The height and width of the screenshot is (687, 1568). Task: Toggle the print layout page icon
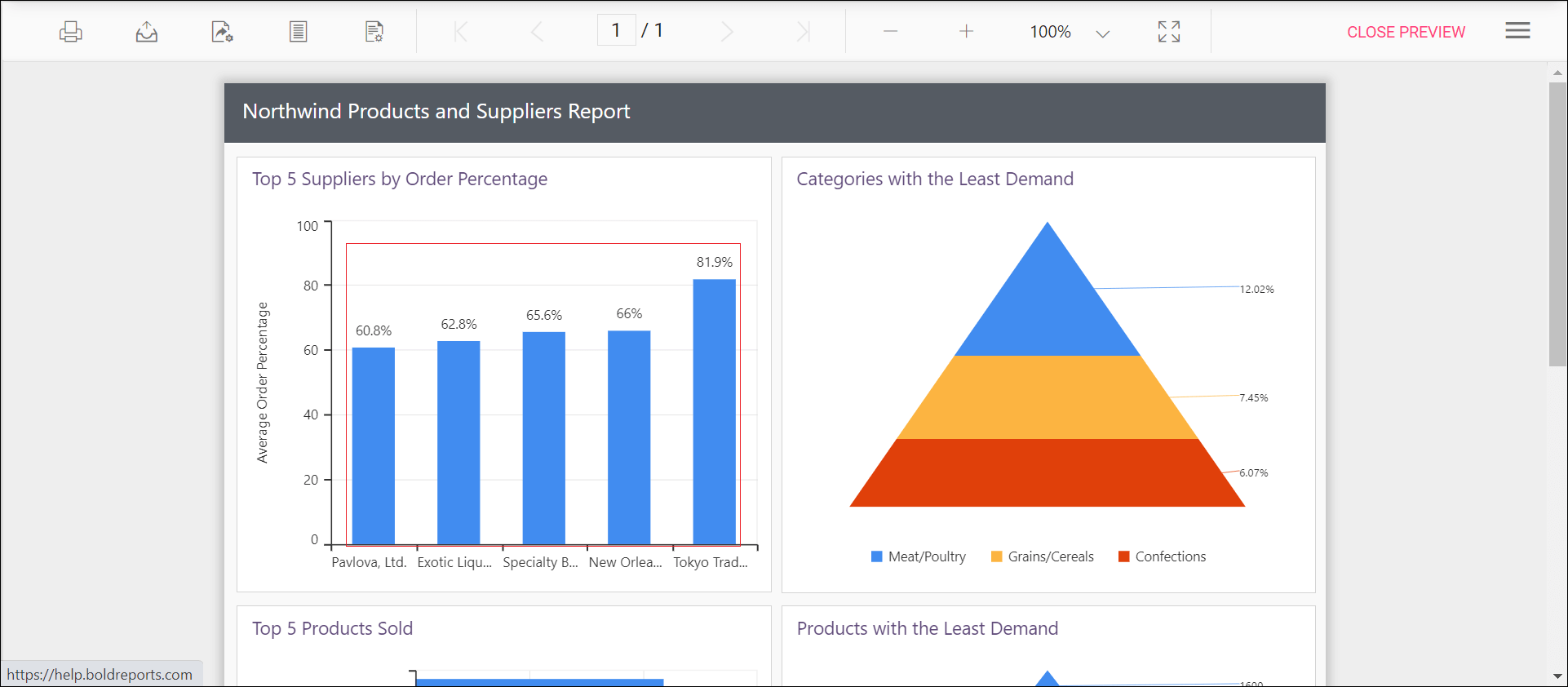[x=299, y=32]
